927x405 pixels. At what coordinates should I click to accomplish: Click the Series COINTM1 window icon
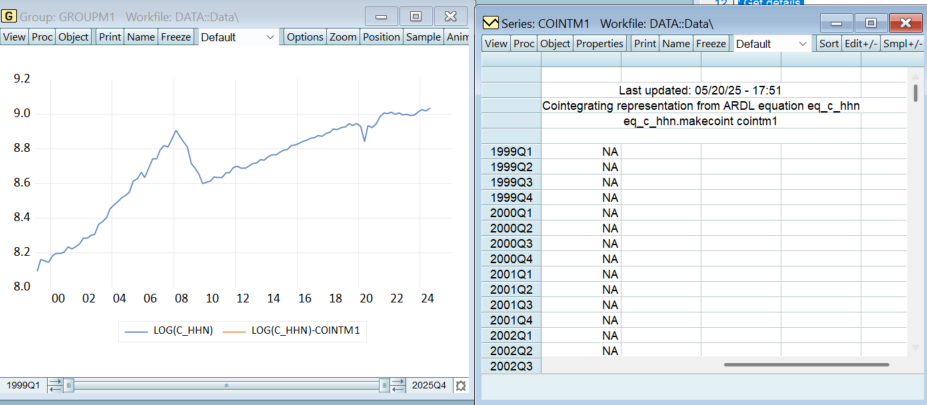(490, 23)
